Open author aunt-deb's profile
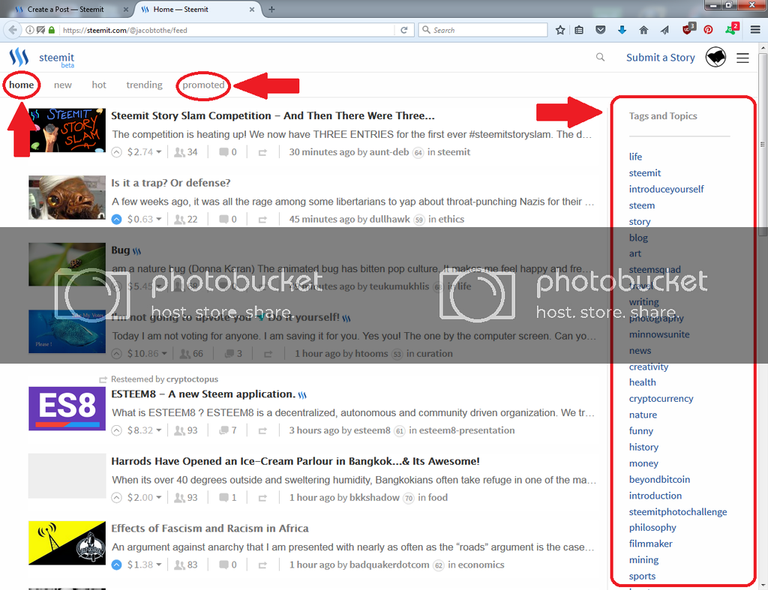Viewport: 768px width, 590px height. pyautogui.click(x=389, y=152)
